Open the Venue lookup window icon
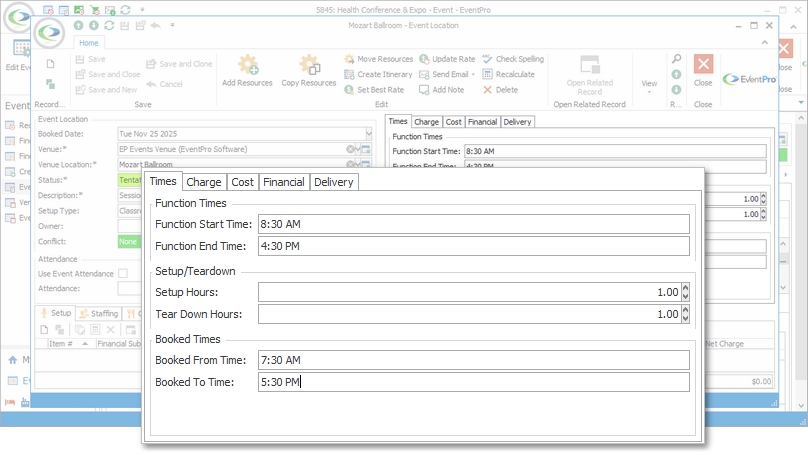 click(366, 149)
